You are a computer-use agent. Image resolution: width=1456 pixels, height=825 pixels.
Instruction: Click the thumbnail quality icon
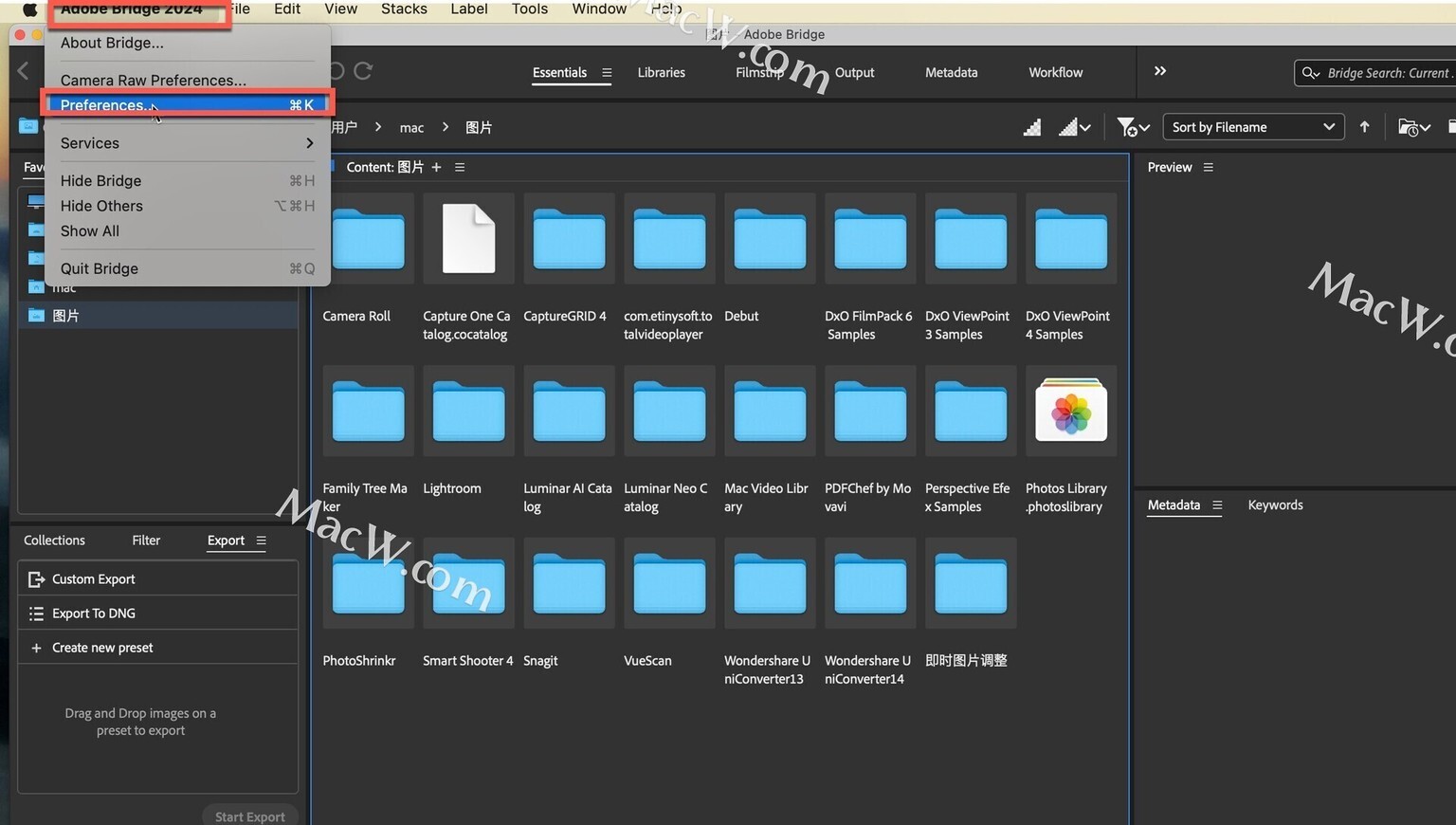click(x=1032, y=127)
